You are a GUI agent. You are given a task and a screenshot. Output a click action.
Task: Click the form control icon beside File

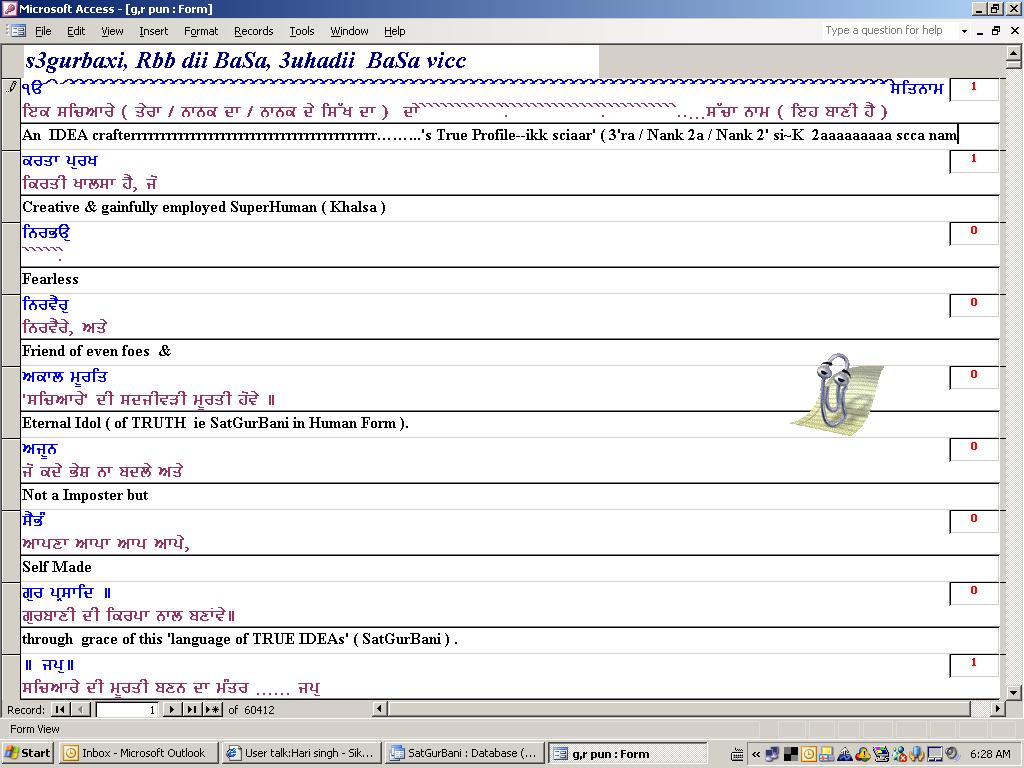(x=17, y=31)
